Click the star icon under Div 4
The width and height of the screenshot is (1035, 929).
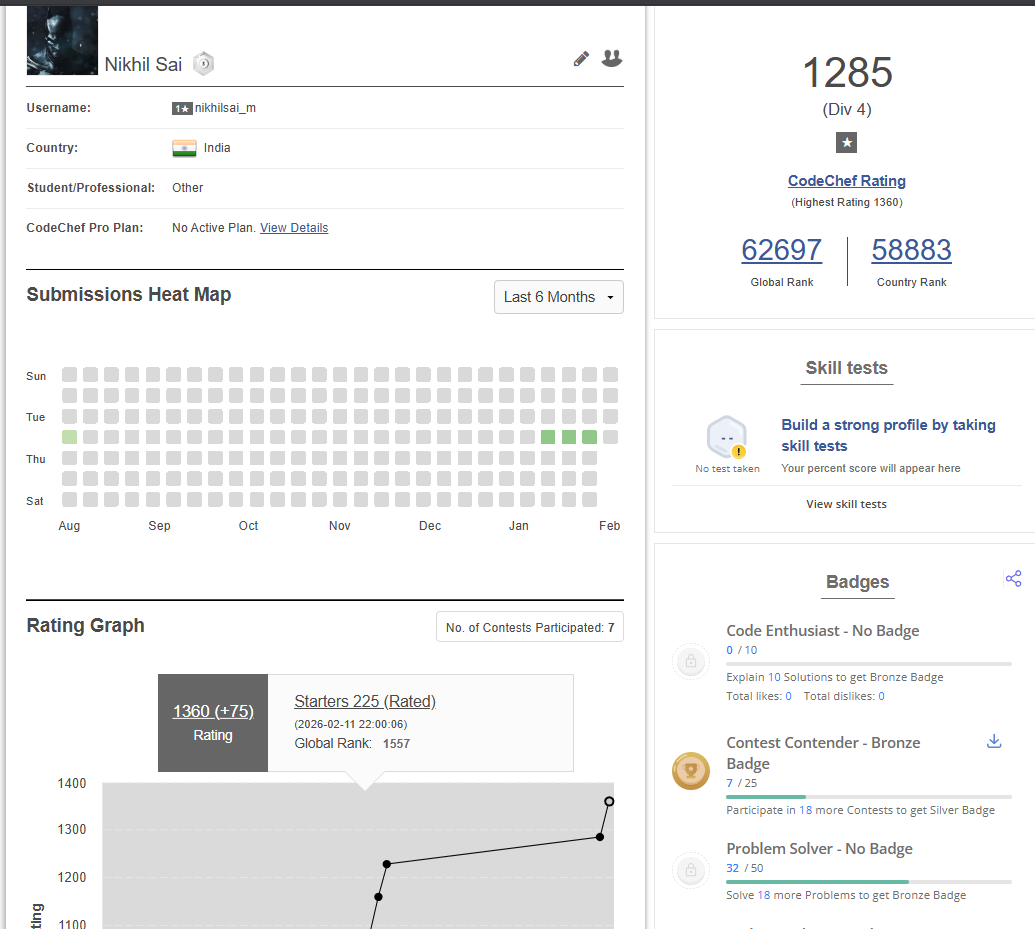[846, 143]
